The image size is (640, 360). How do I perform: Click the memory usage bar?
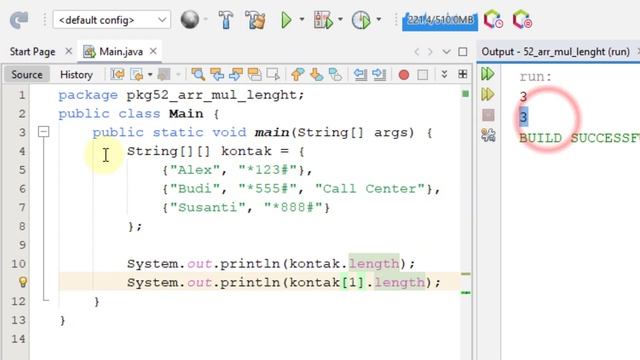[x=440, y=20]
